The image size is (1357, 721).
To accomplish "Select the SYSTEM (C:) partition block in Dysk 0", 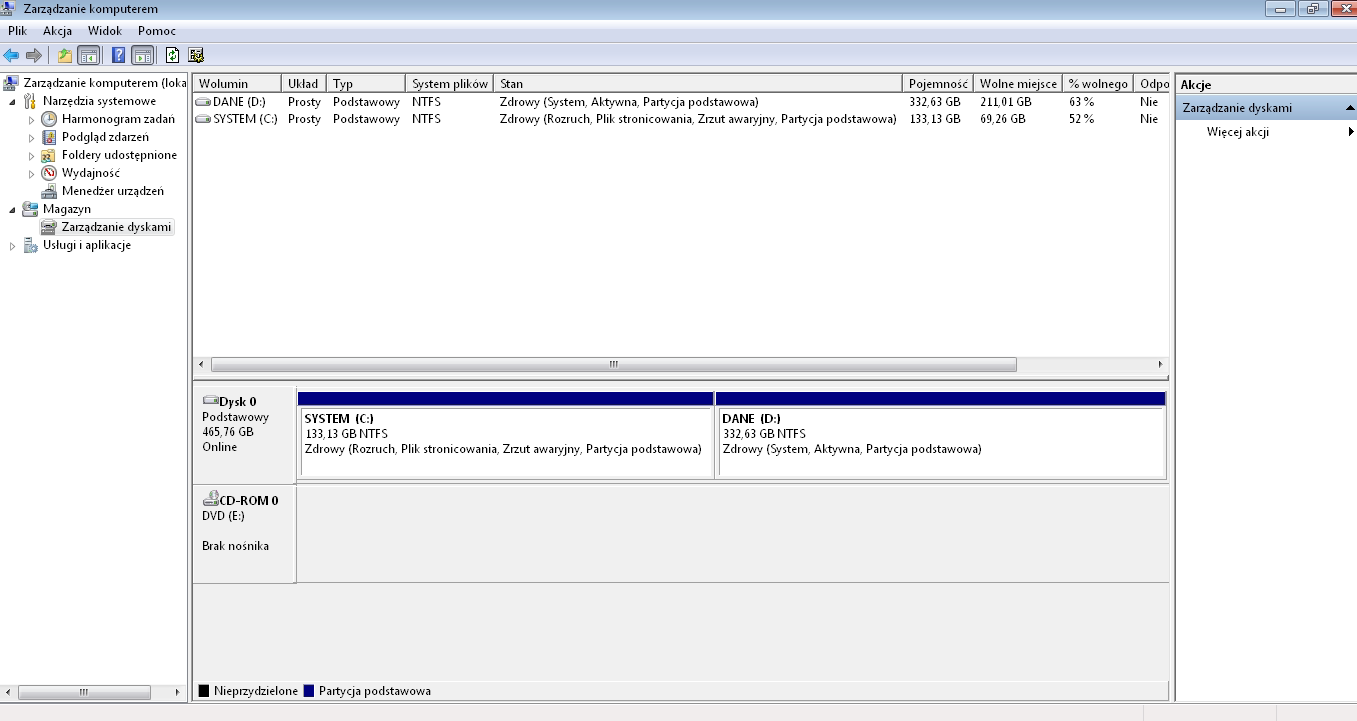I will (506, 443).
